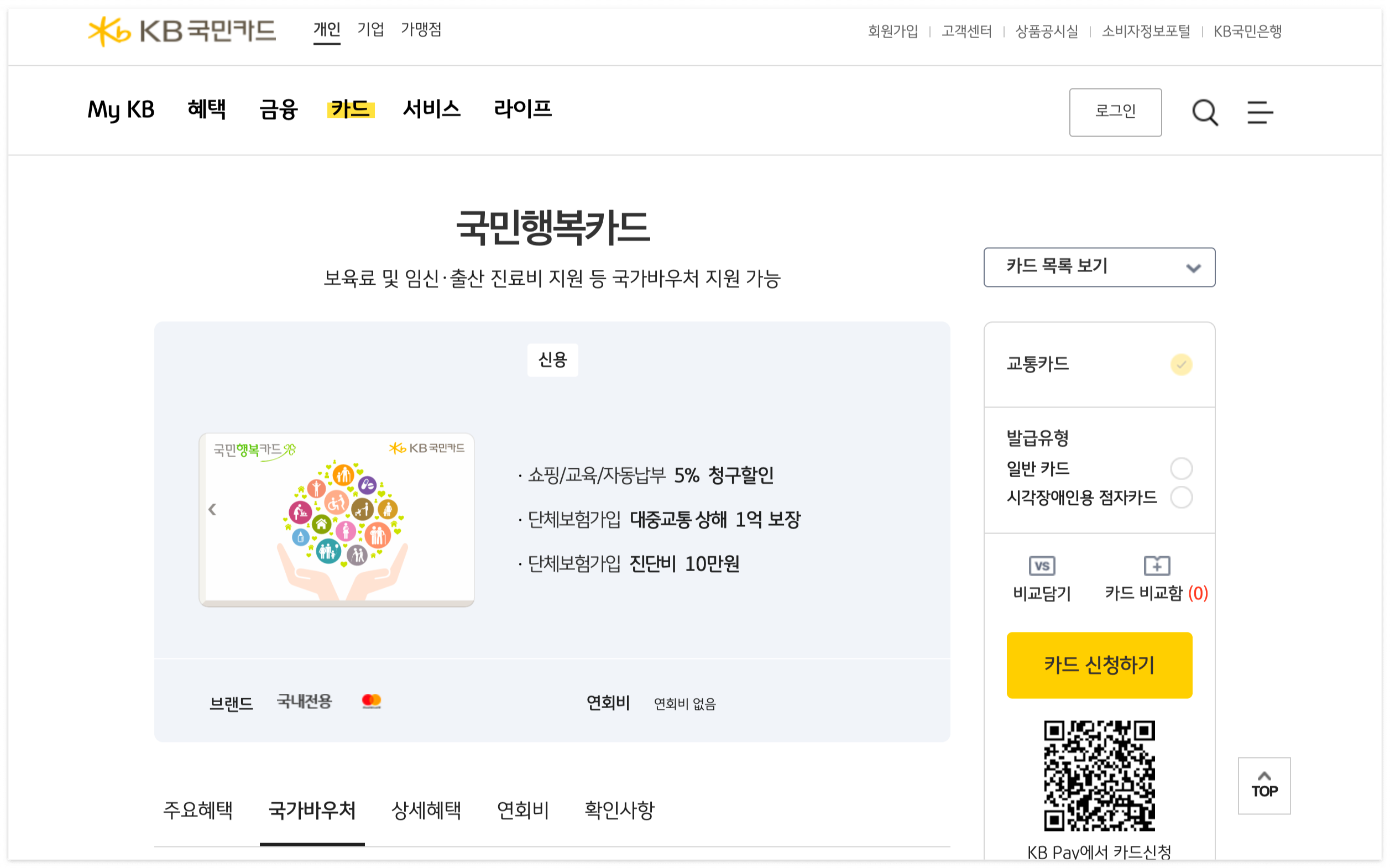The width and height of the screenshot is (1390, 868).
Task: Open the 고객센터 link
Action: pos(966,31)
